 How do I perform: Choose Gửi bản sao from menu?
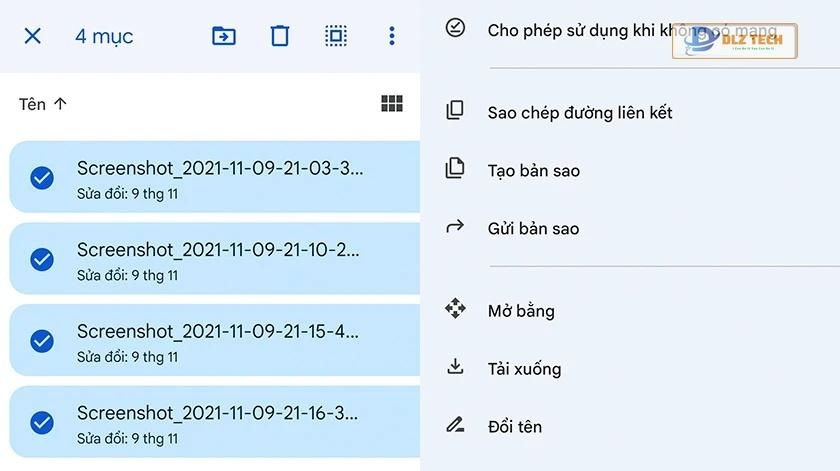(x=533, y=229)
